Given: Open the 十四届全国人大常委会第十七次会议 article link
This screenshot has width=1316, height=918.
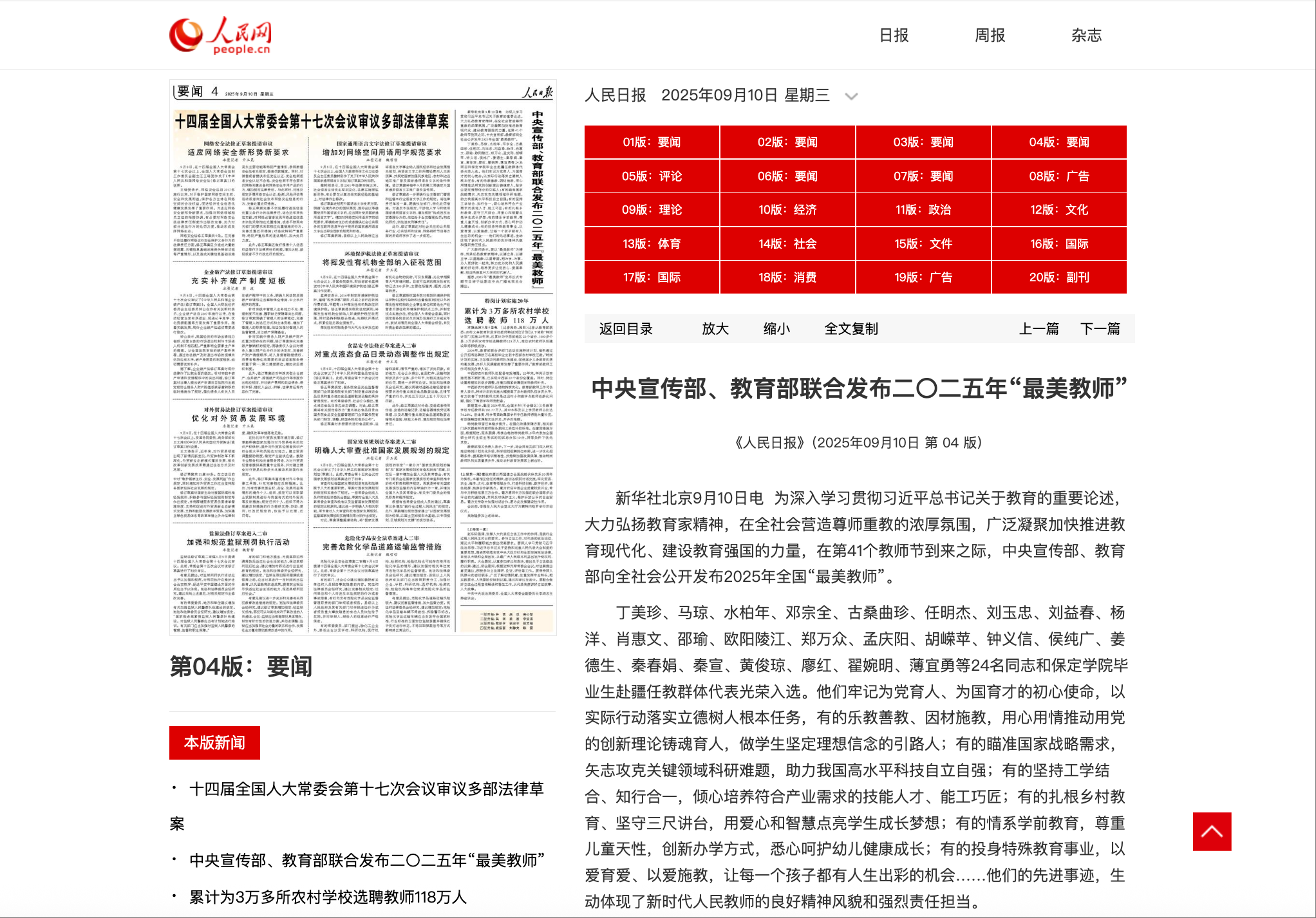Looking at the screenshot, I should coord(366,789).
